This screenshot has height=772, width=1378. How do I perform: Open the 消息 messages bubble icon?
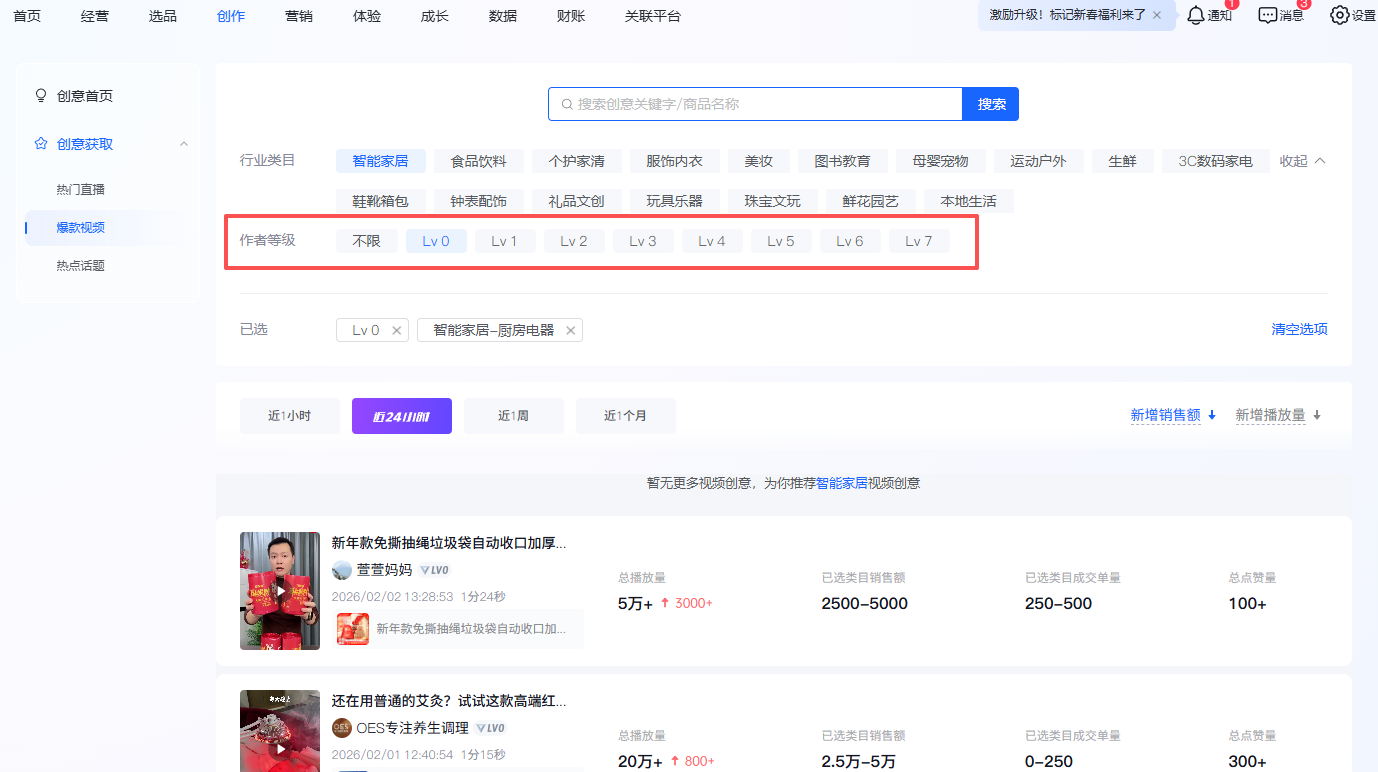1269,16
